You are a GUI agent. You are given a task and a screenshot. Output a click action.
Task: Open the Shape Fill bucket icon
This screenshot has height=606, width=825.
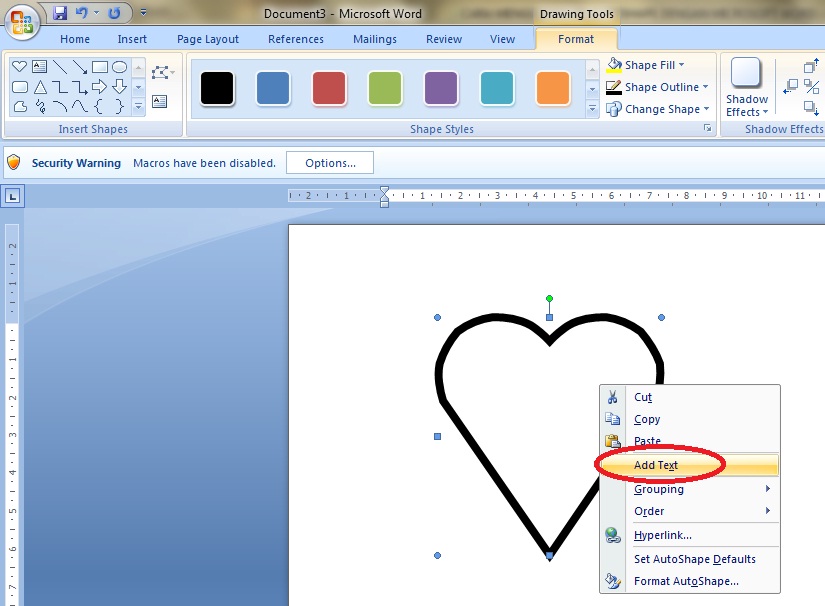tap(613, 64)
